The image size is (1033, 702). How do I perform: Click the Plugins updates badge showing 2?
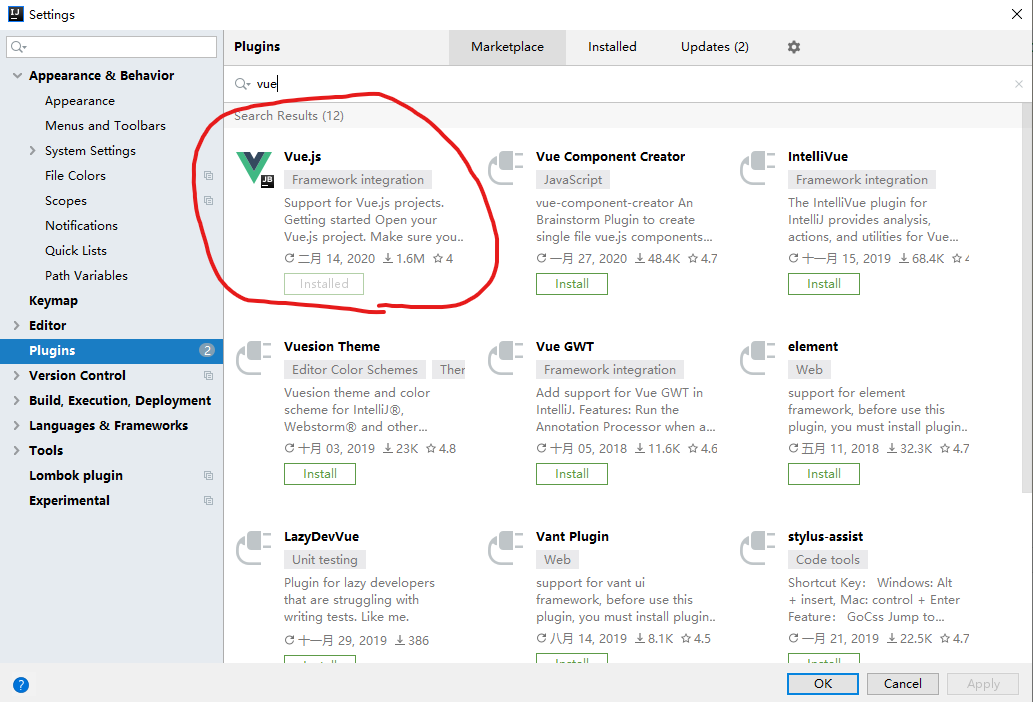click(x=207, y=350)
